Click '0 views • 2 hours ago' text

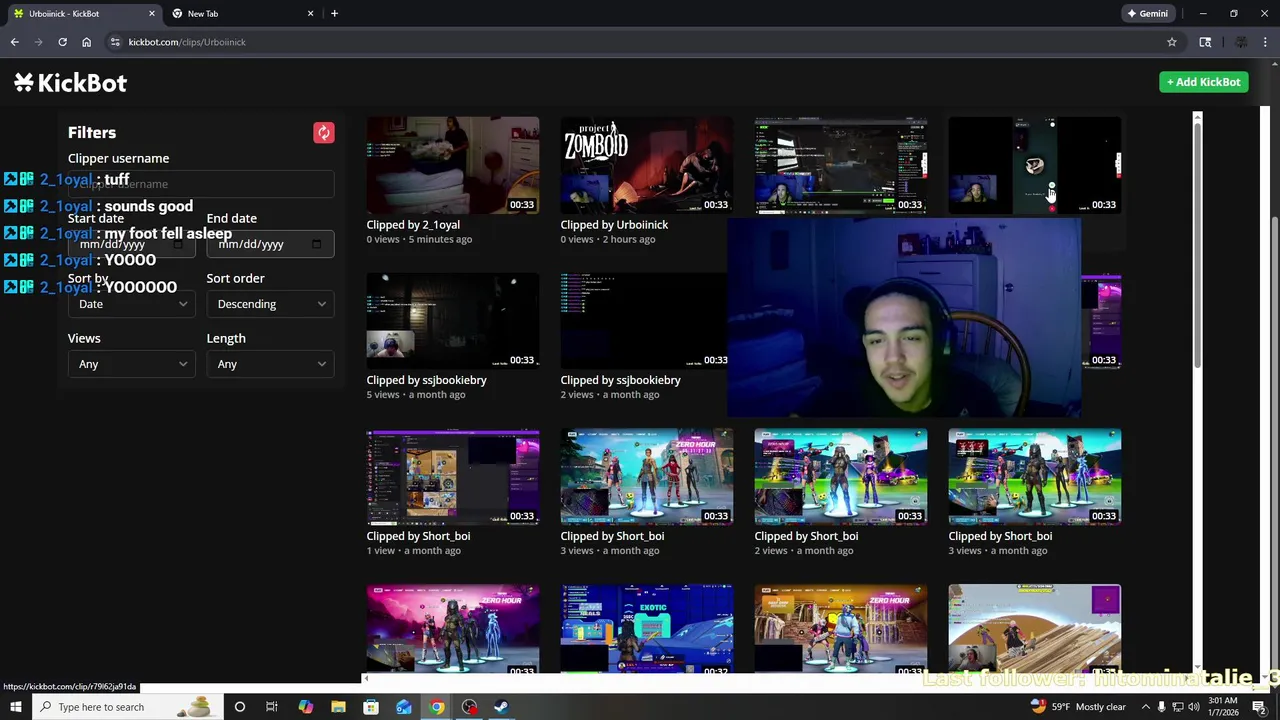[608, 240]
